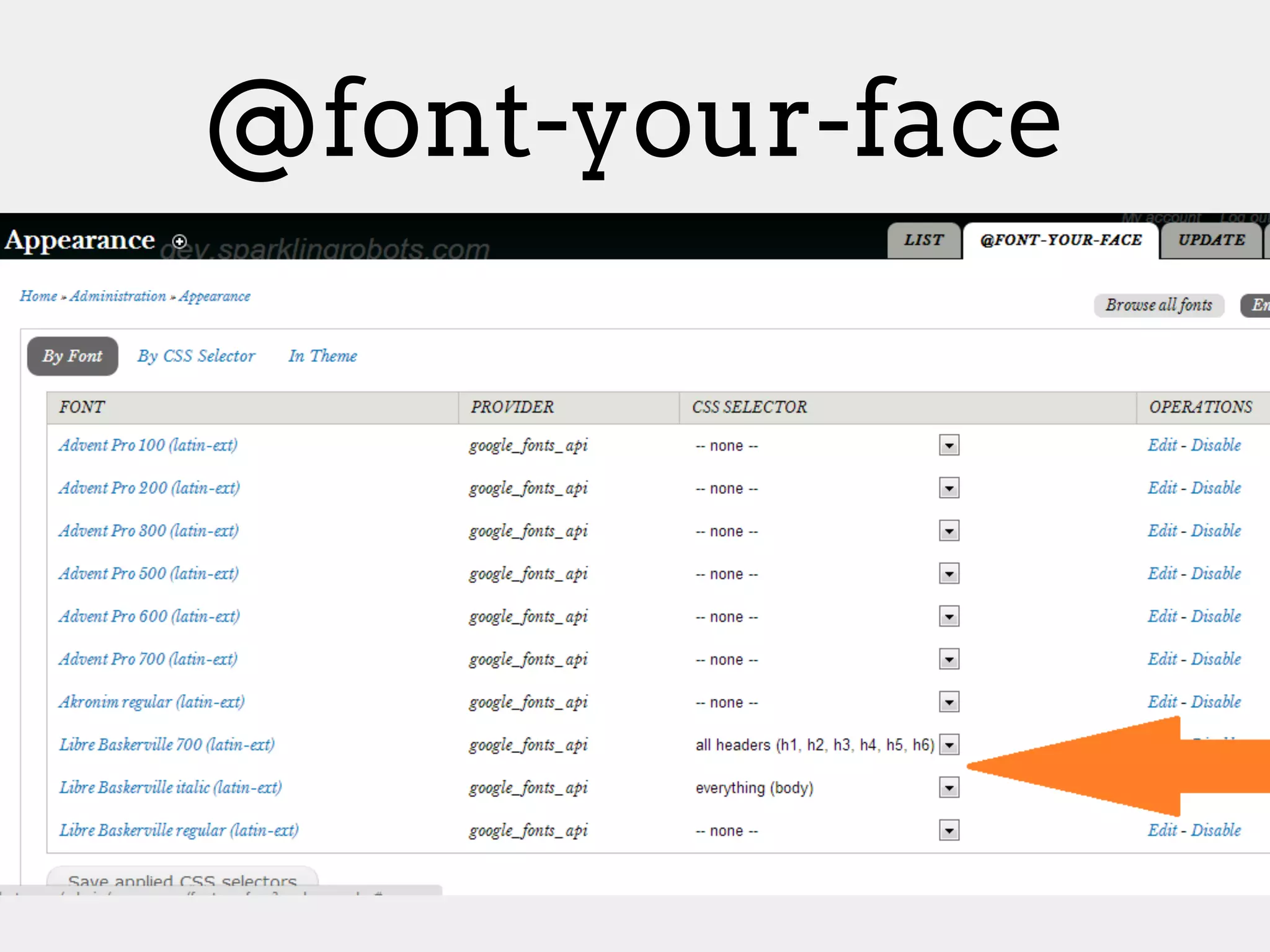Open the In Theme view
The height and width of the screenshot is (952, 1270).
coord(322,356)
